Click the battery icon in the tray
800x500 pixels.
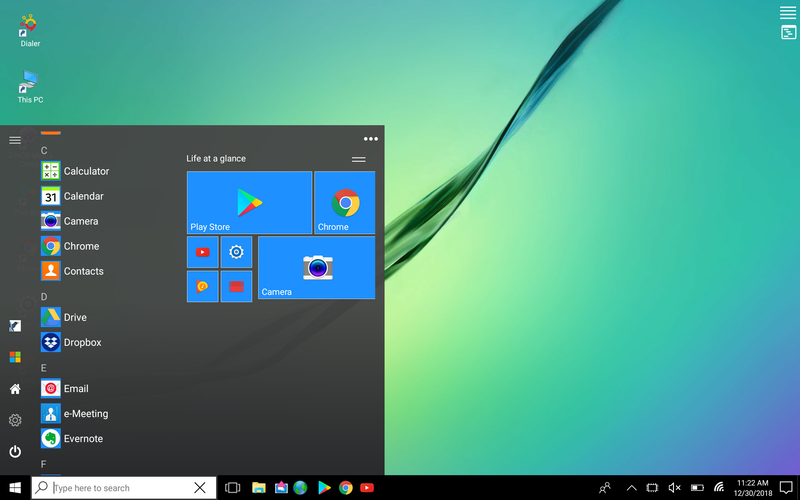697,488
